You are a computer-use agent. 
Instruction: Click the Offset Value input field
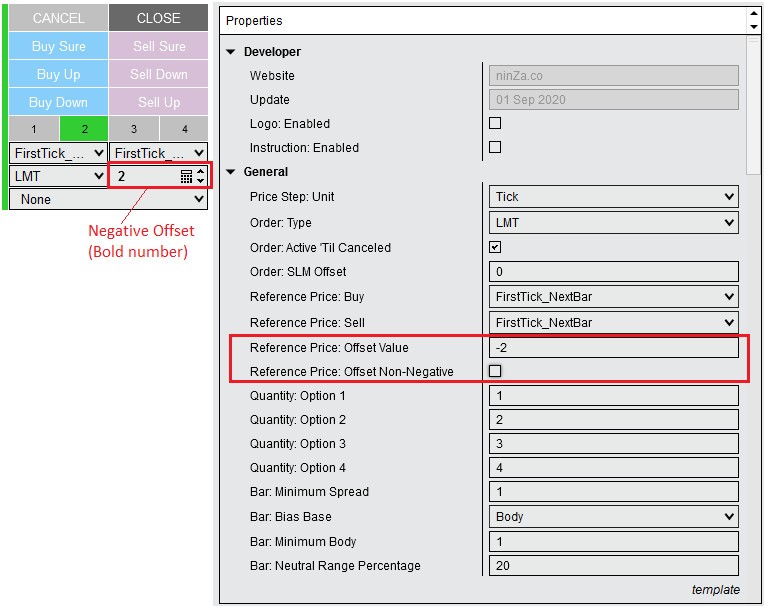pos(614,347)
